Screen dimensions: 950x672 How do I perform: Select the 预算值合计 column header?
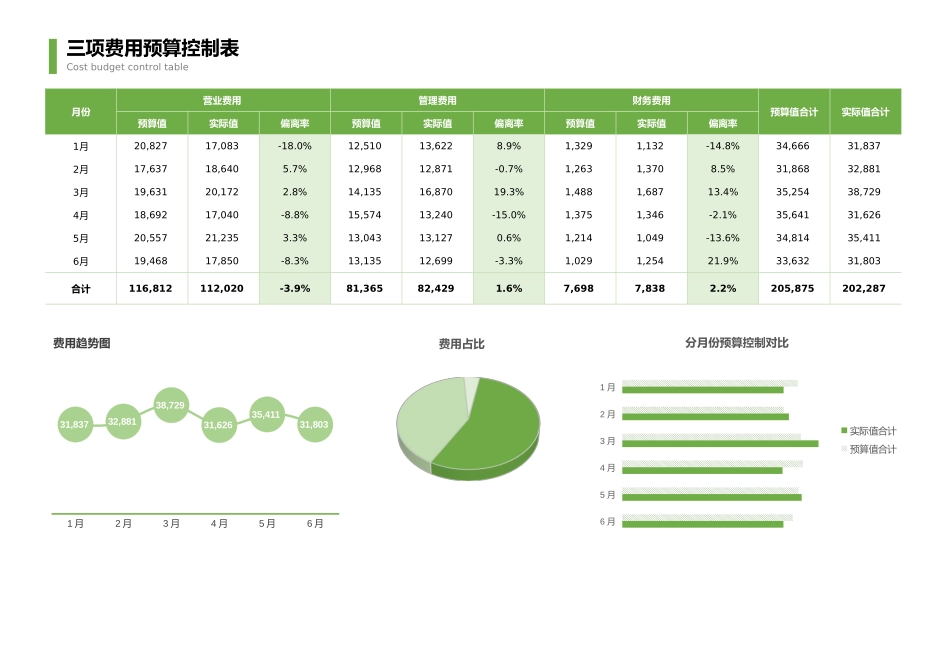(x=796, y=111)
